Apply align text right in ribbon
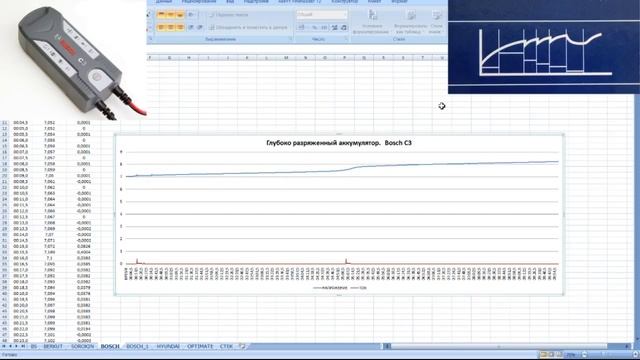The height and width of the screenshot is (360, 640). pyautogui.click(x=180, y=27)
